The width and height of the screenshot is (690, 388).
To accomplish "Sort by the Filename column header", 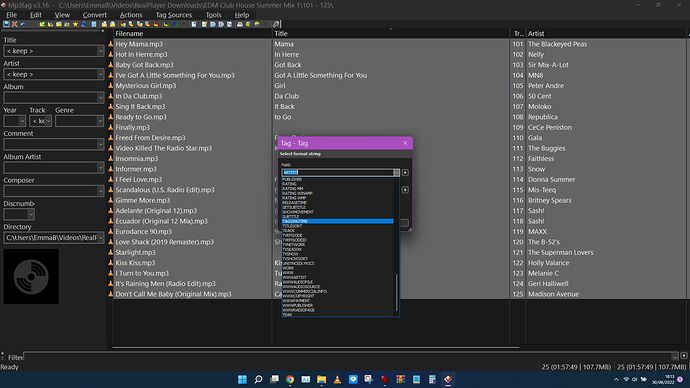I will (x=193, y=33).
